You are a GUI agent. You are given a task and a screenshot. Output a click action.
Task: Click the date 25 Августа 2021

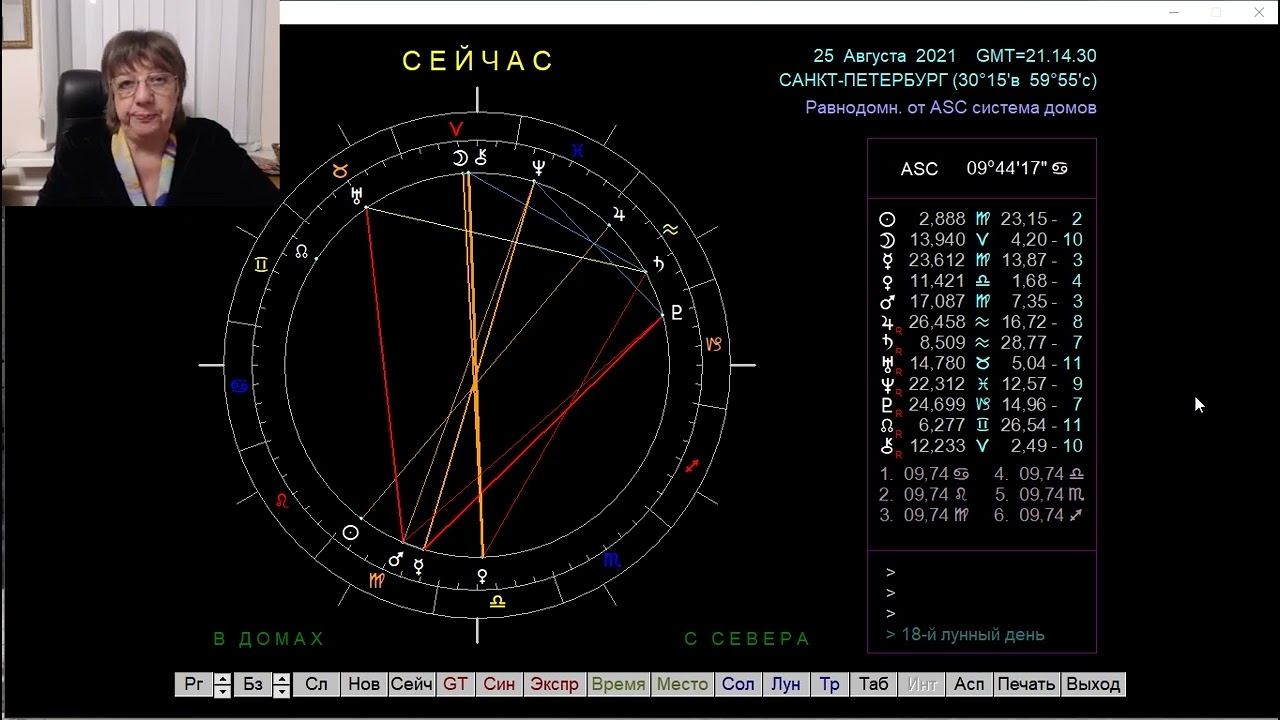[x=884, y=56]
